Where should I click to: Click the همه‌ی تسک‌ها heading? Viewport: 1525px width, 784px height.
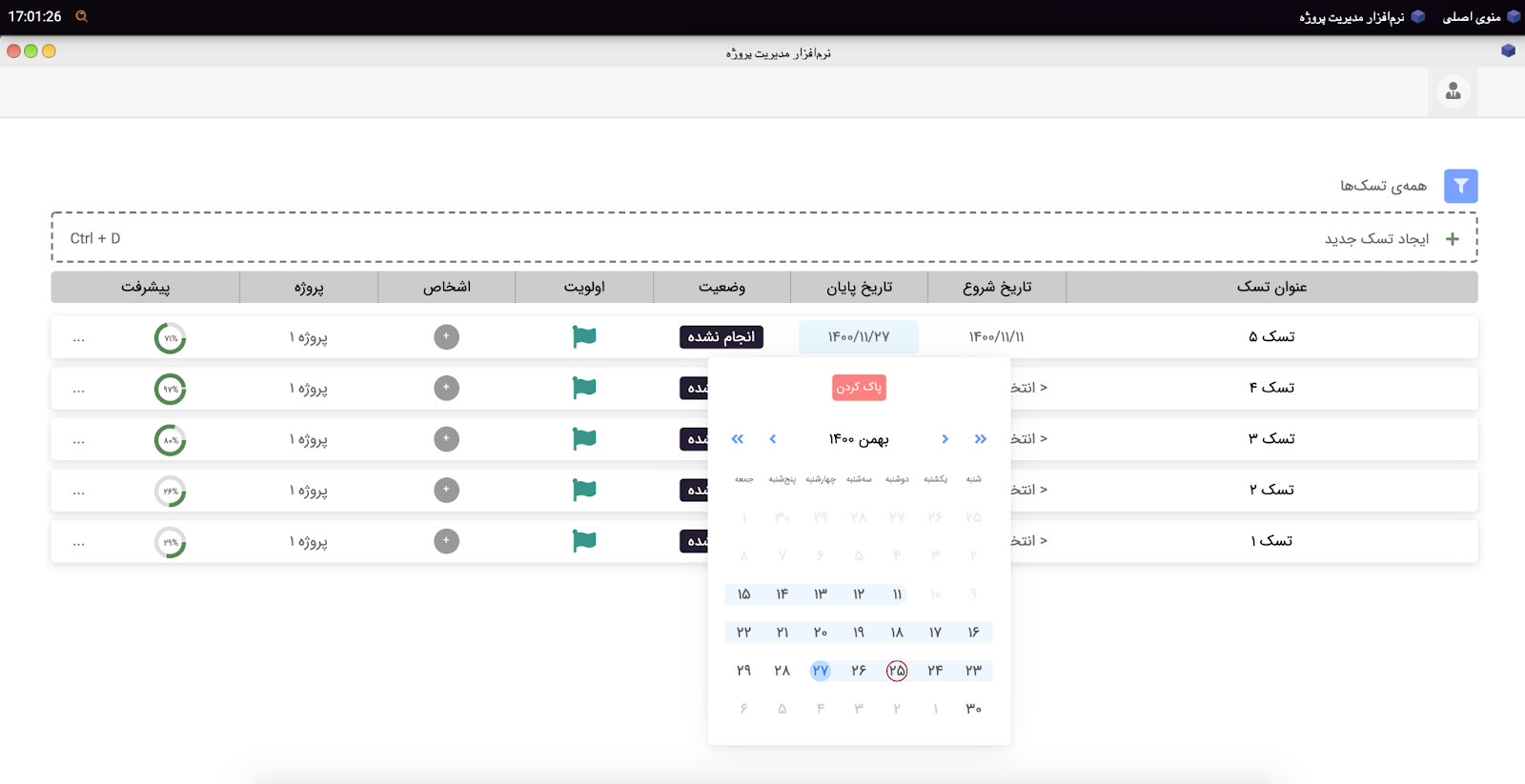pos(1383,186)
